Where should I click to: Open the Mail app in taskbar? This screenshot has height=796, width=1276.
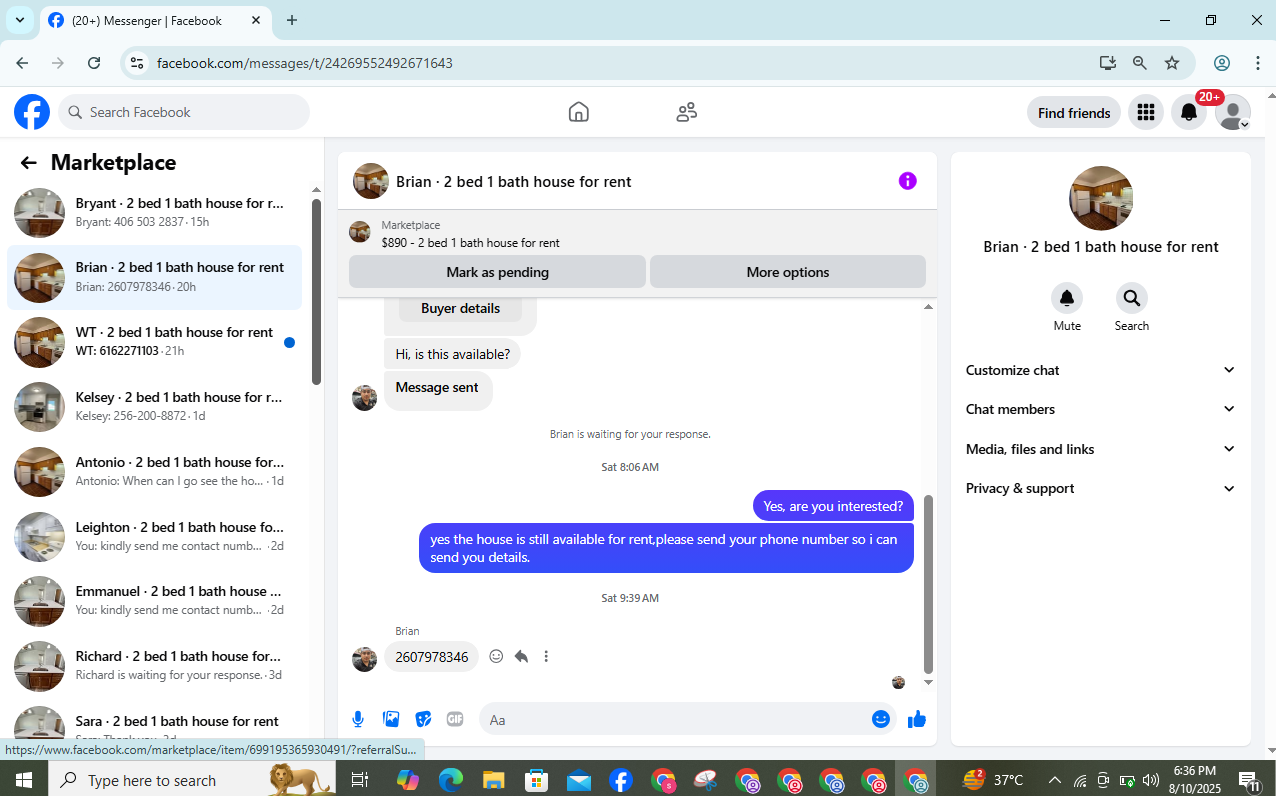point(578,780)
